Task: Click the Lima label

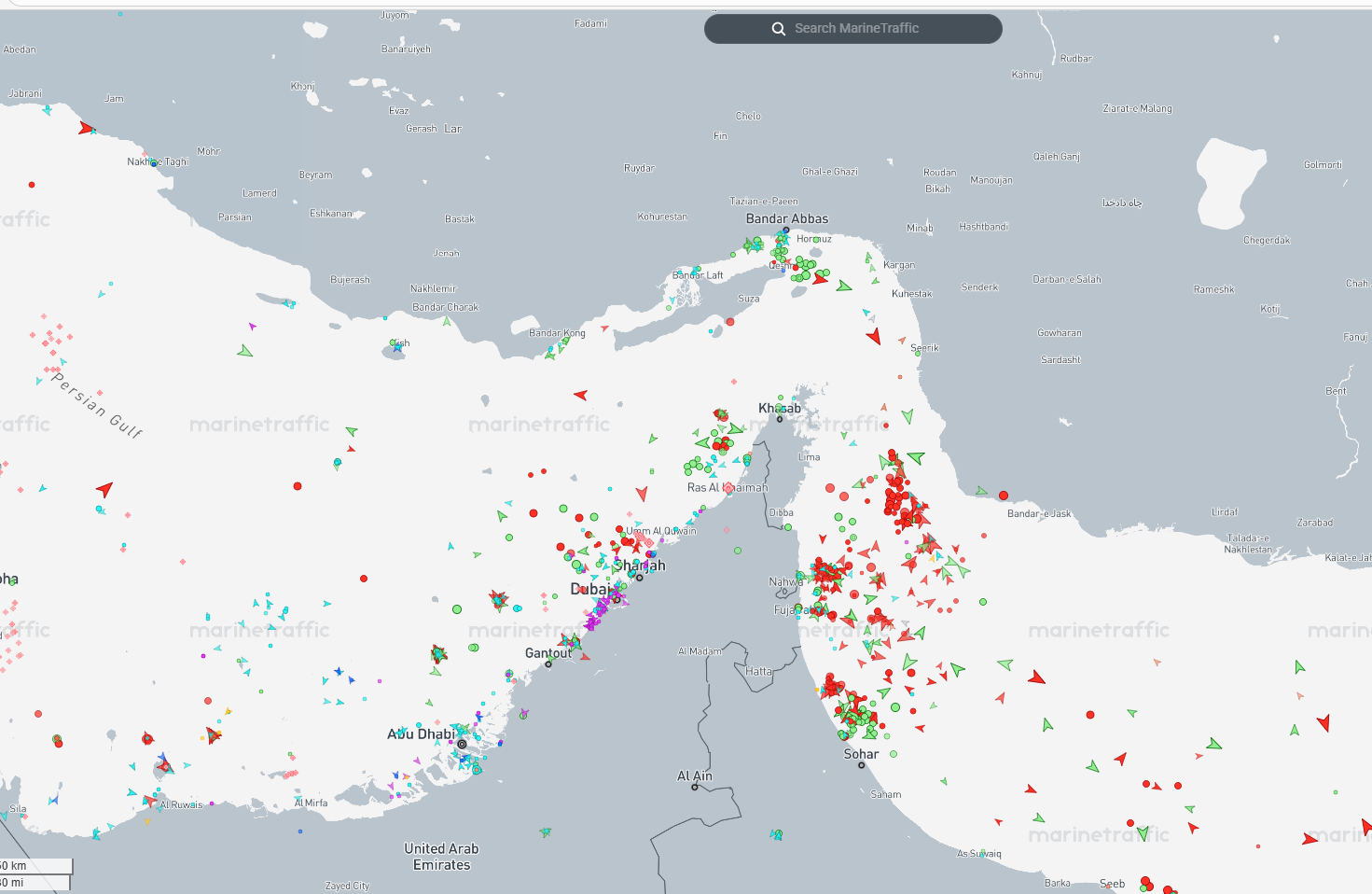Action: pos(810,457)
